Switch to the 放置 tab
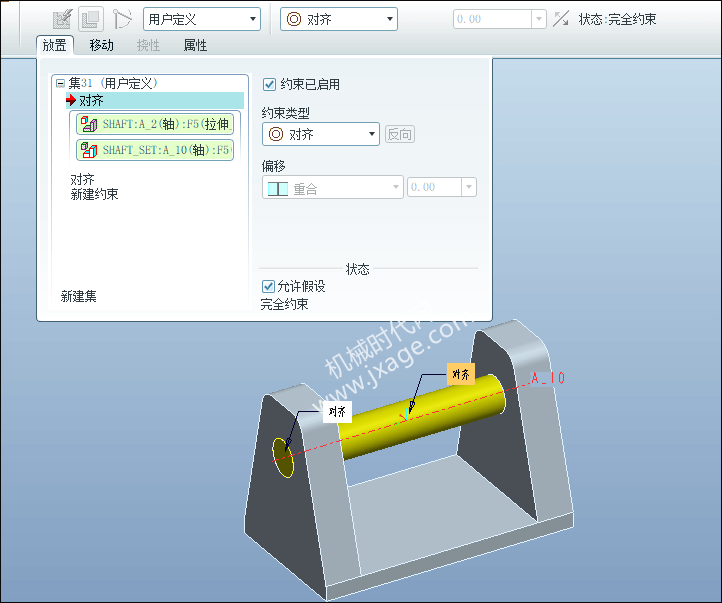 [x=55, y=45]
